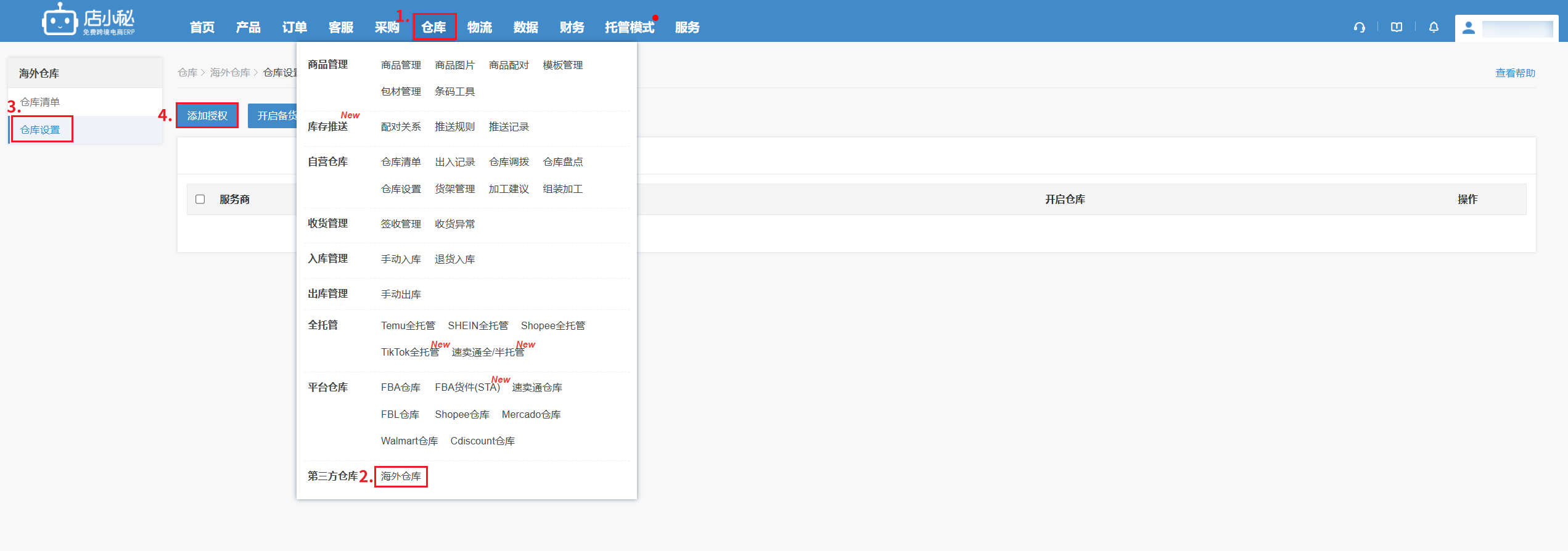Select 海外仓库 under 第三方仓库
This screenshot has height=551, width=1568.
click(x=401, y=476)
